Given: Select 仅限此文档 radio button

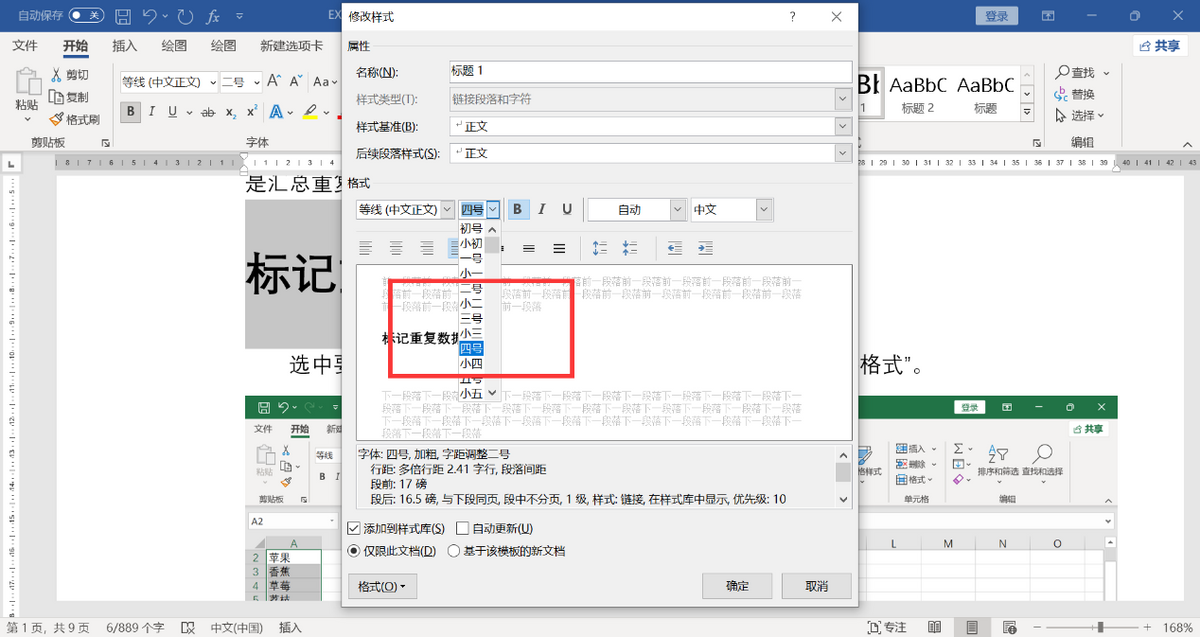Looking at the screenshot, I should (x=353, y=550).
